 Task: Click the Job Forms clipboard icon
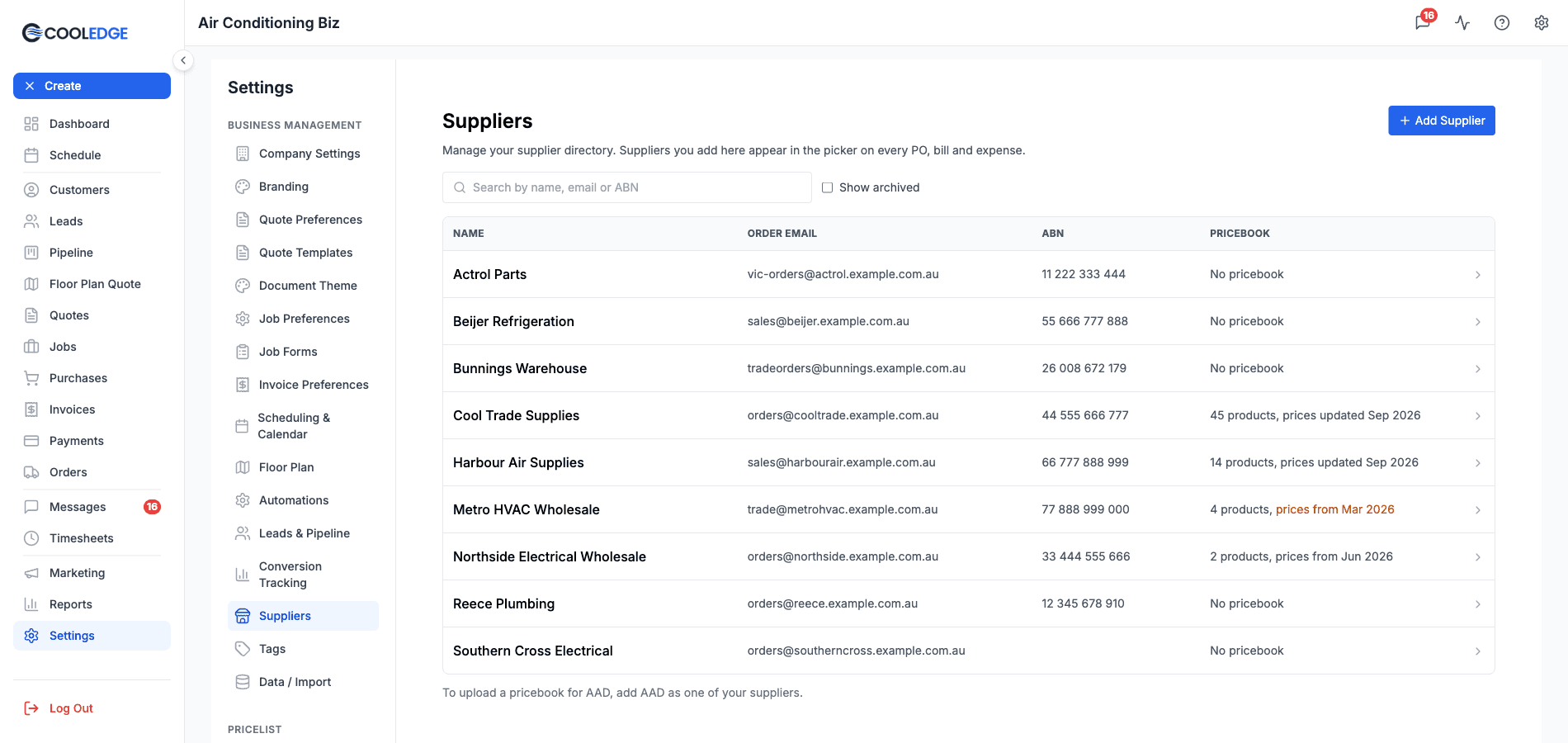tap(243, 352)
